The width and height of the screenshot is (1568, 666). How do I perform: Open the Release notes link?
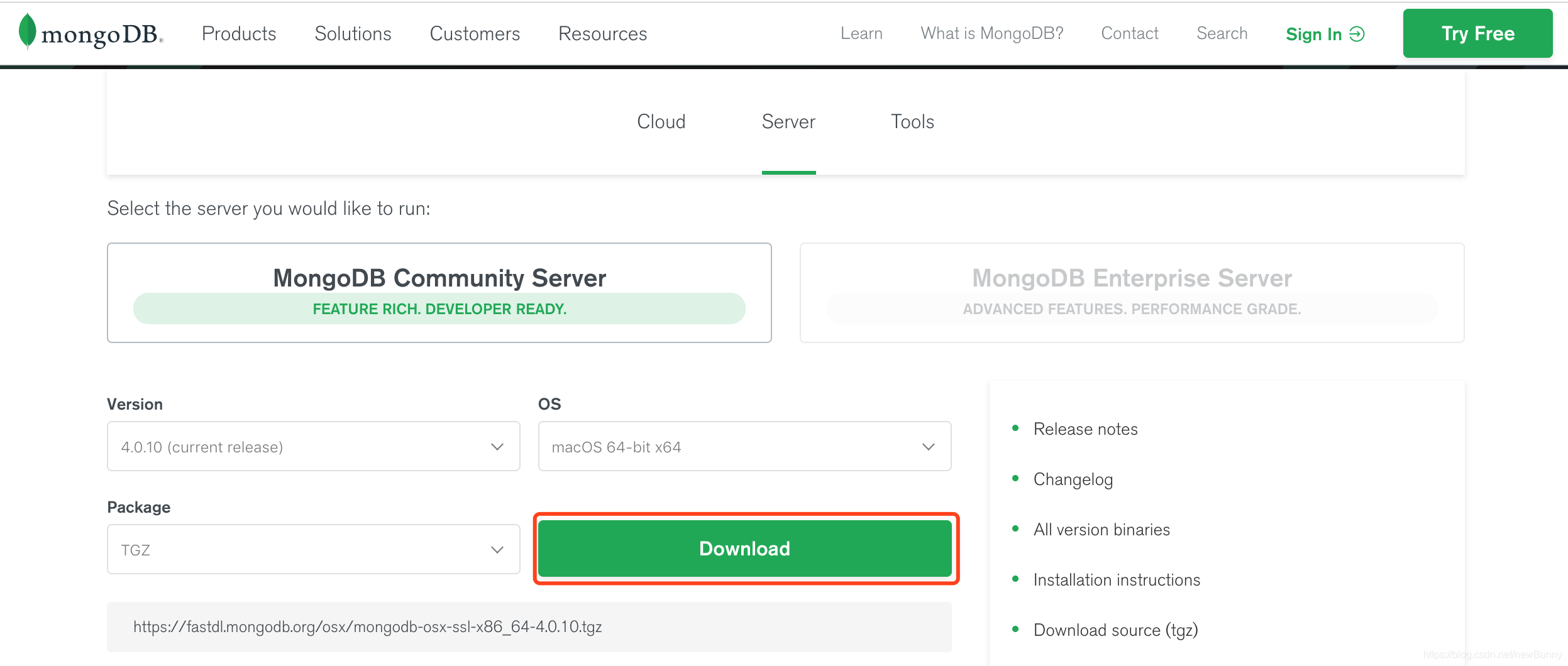[1084, 429]
